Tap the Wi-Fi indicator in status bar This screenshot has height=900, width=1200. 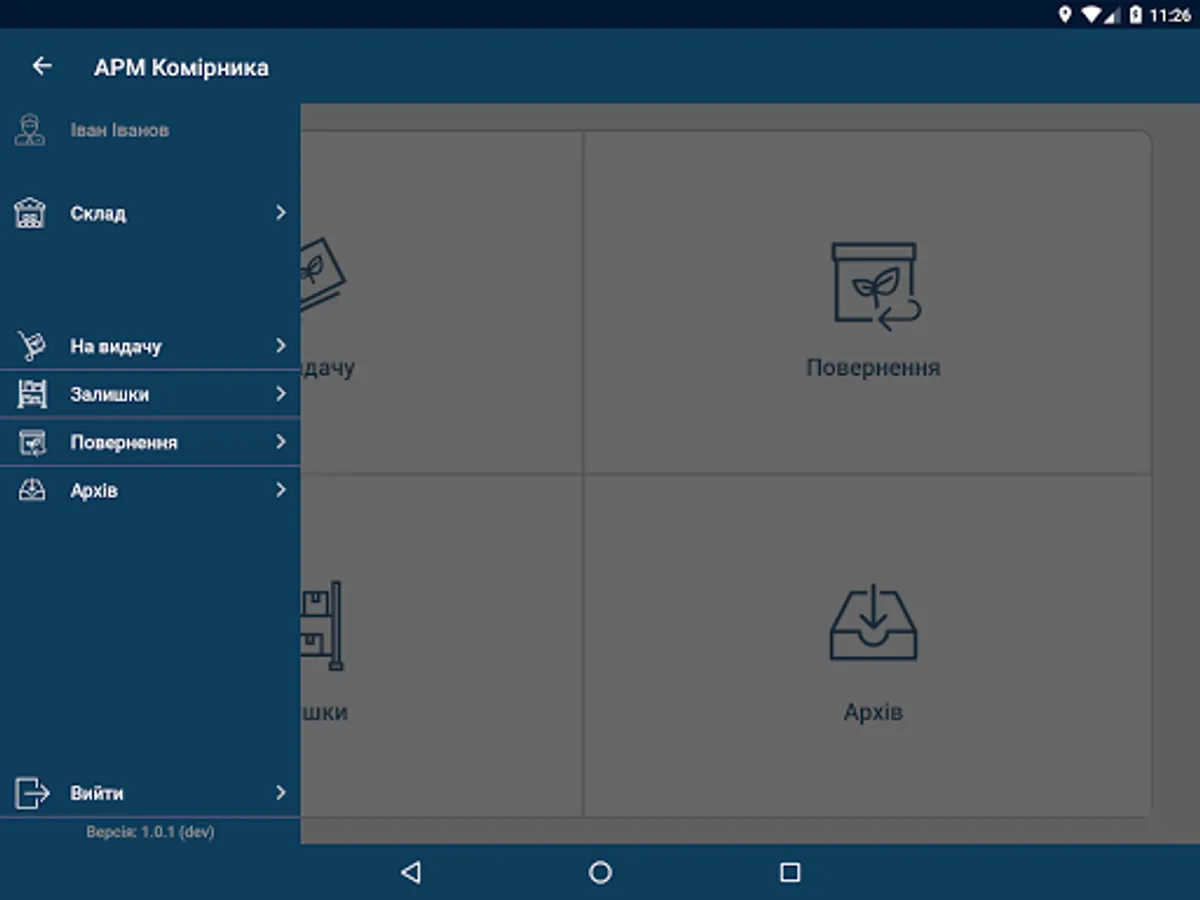[1091, 14]
